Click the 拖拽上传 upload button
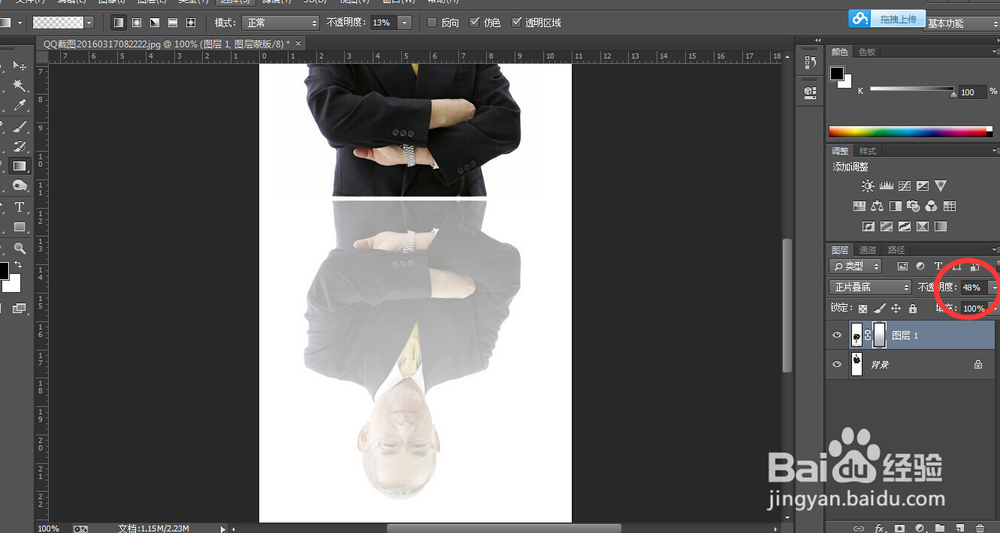This screenshot has width=1000, height=533. coord(898,19)
